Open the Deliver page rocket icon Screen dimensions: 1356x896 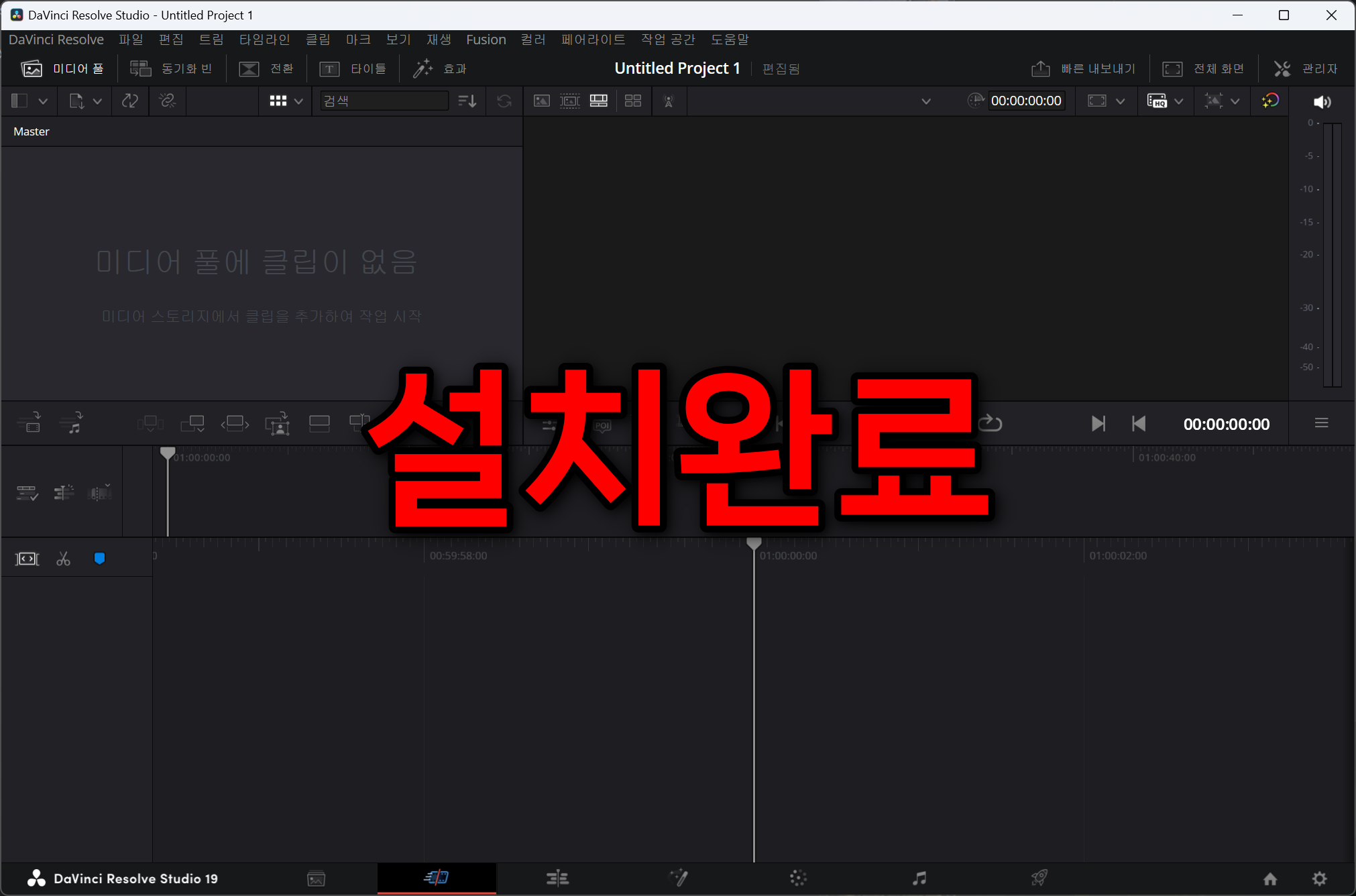coord(1039,878)
